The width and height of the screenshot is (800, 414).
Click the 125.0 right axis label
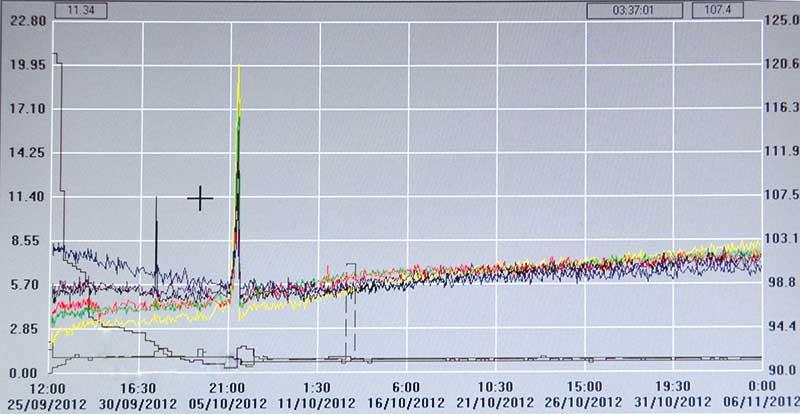pyautogui.click(x=780, y=20)
